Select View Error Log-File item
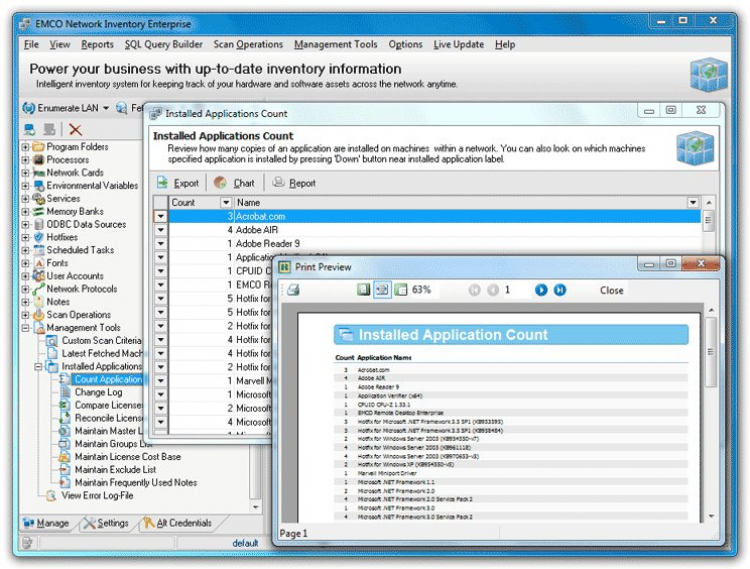Screen dimensions: 750x569 97,495
